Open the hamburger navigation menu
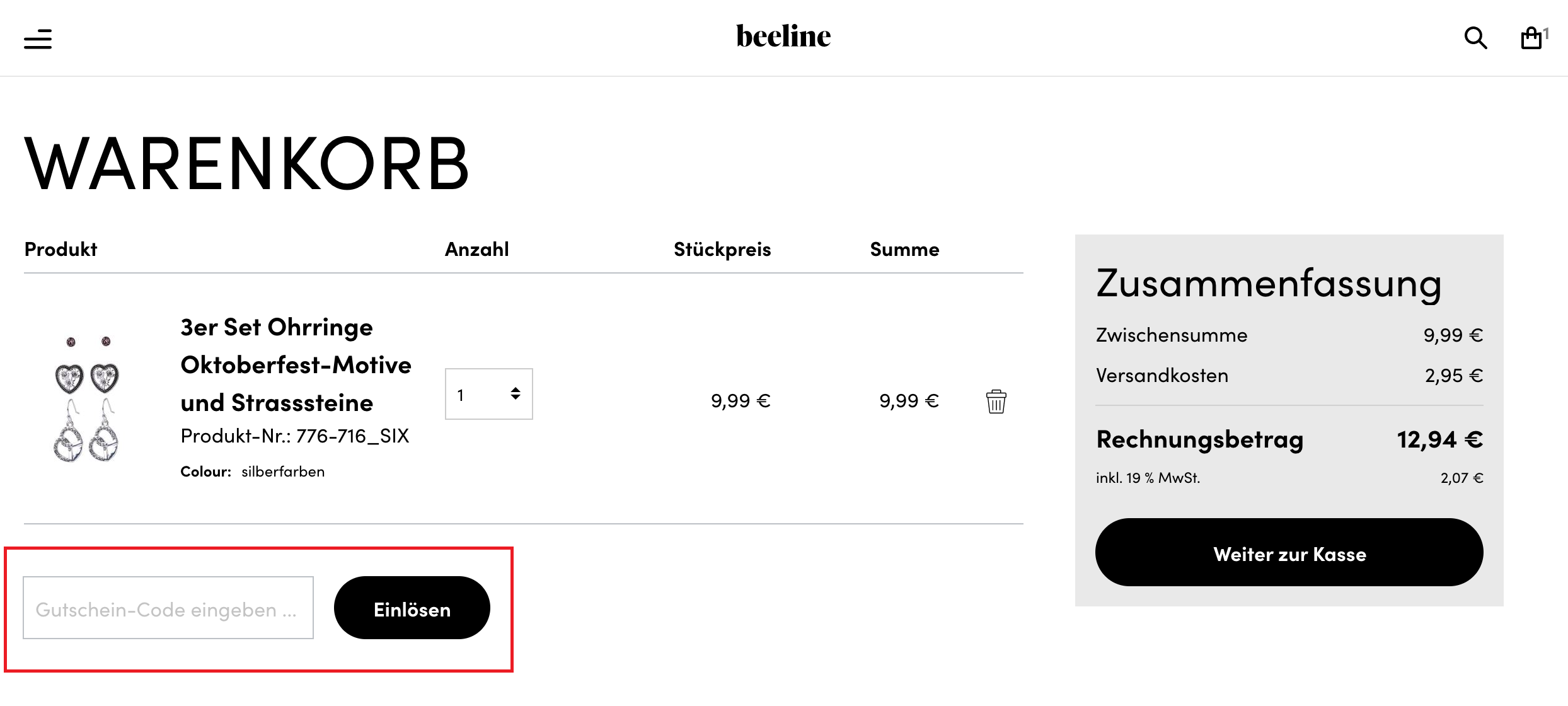The height and width of the screenshot is (706, 1568). (x=38, y=39)
